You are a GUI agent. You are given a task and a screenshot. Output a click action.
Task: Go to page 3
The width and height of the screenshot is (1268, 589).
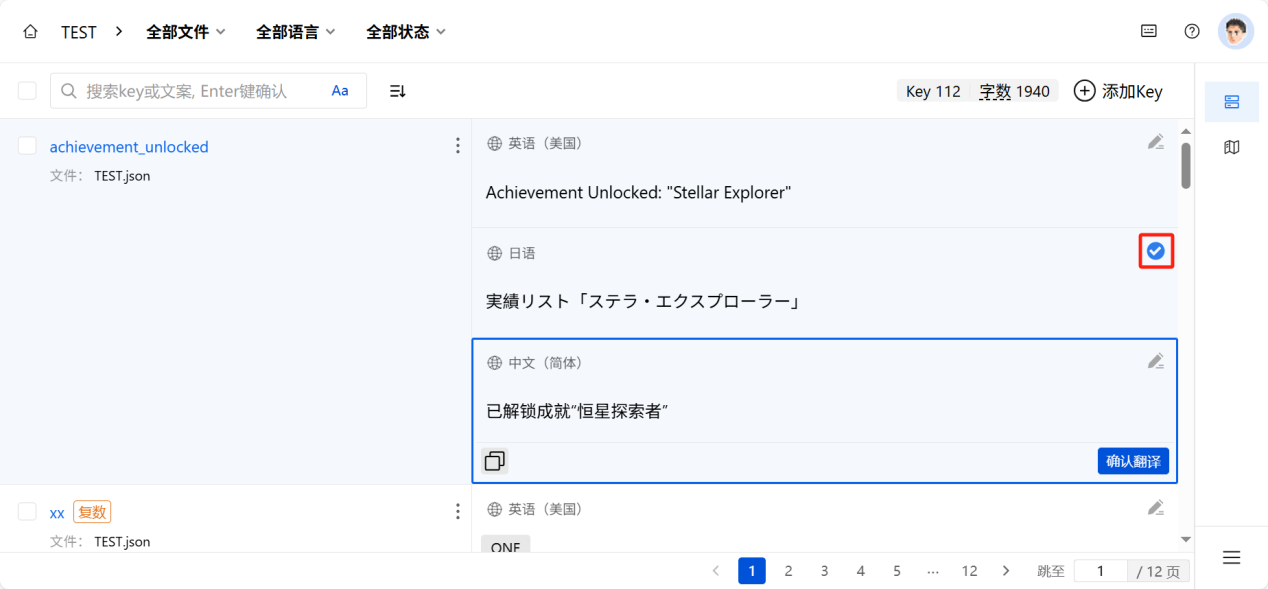(824, 571)
